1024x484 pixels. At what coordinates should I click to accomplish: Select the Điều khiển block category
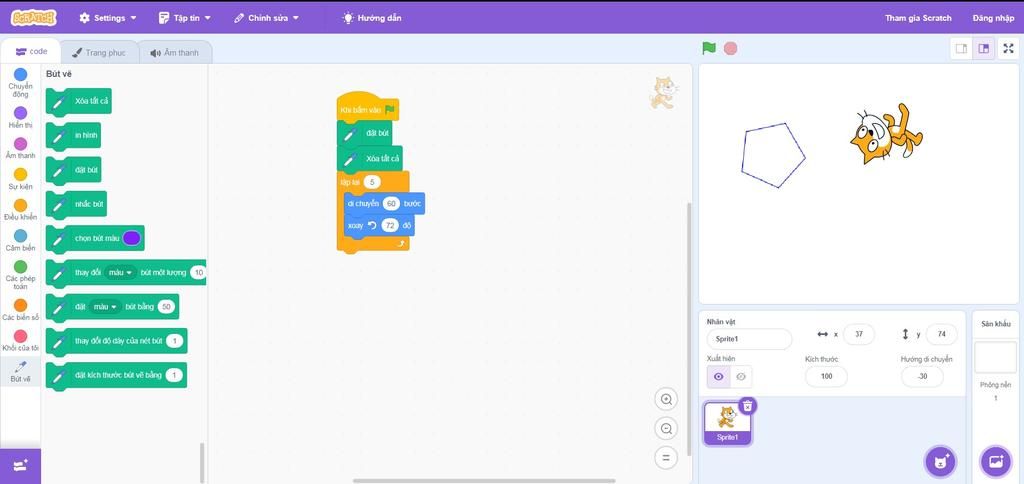(20, 210)
